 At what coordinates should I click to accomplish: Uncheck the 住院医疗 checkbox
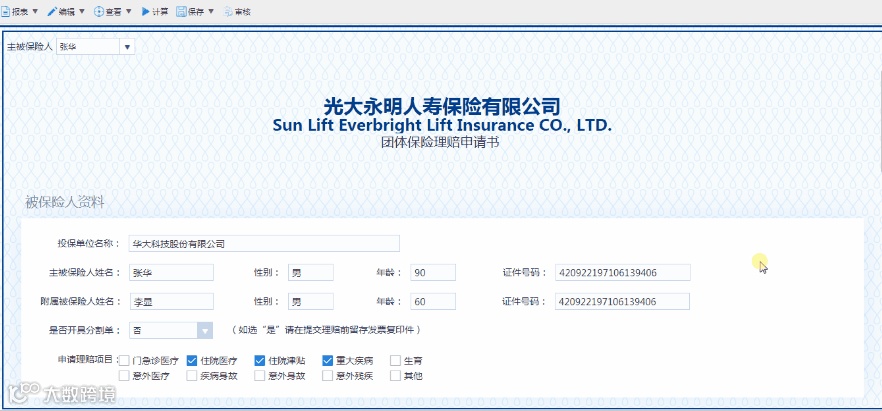(x=192, y=360)
